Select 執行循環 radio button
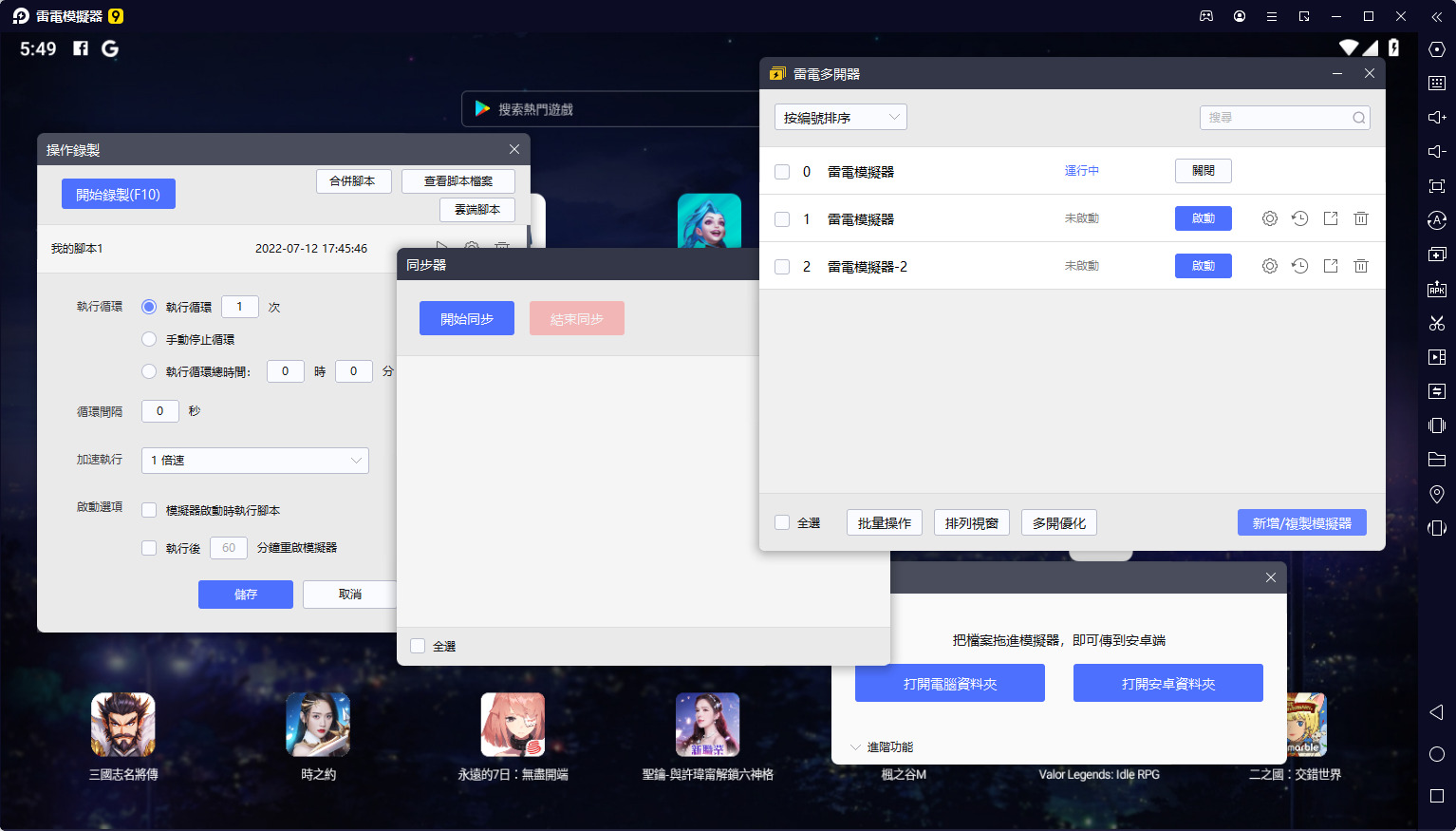Screen dimensions: 1456x831 pyautogui.click(x=149, y=307)
